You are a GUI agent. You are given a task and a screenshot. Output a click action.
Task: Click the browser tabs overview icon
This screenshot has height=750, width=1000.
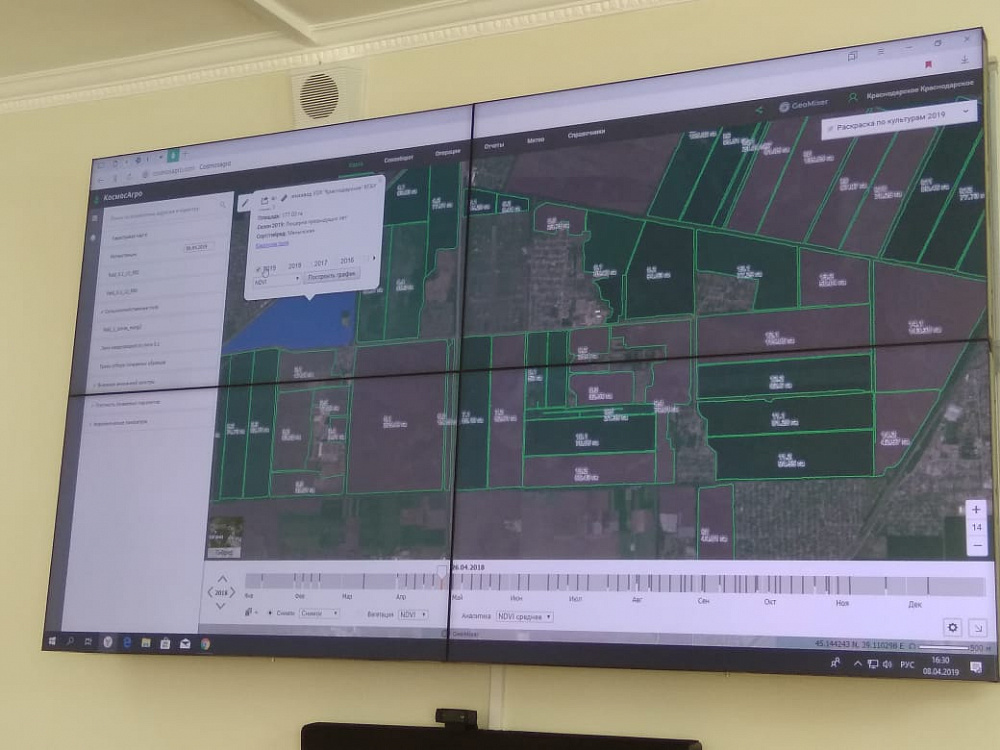pos(852,56)
